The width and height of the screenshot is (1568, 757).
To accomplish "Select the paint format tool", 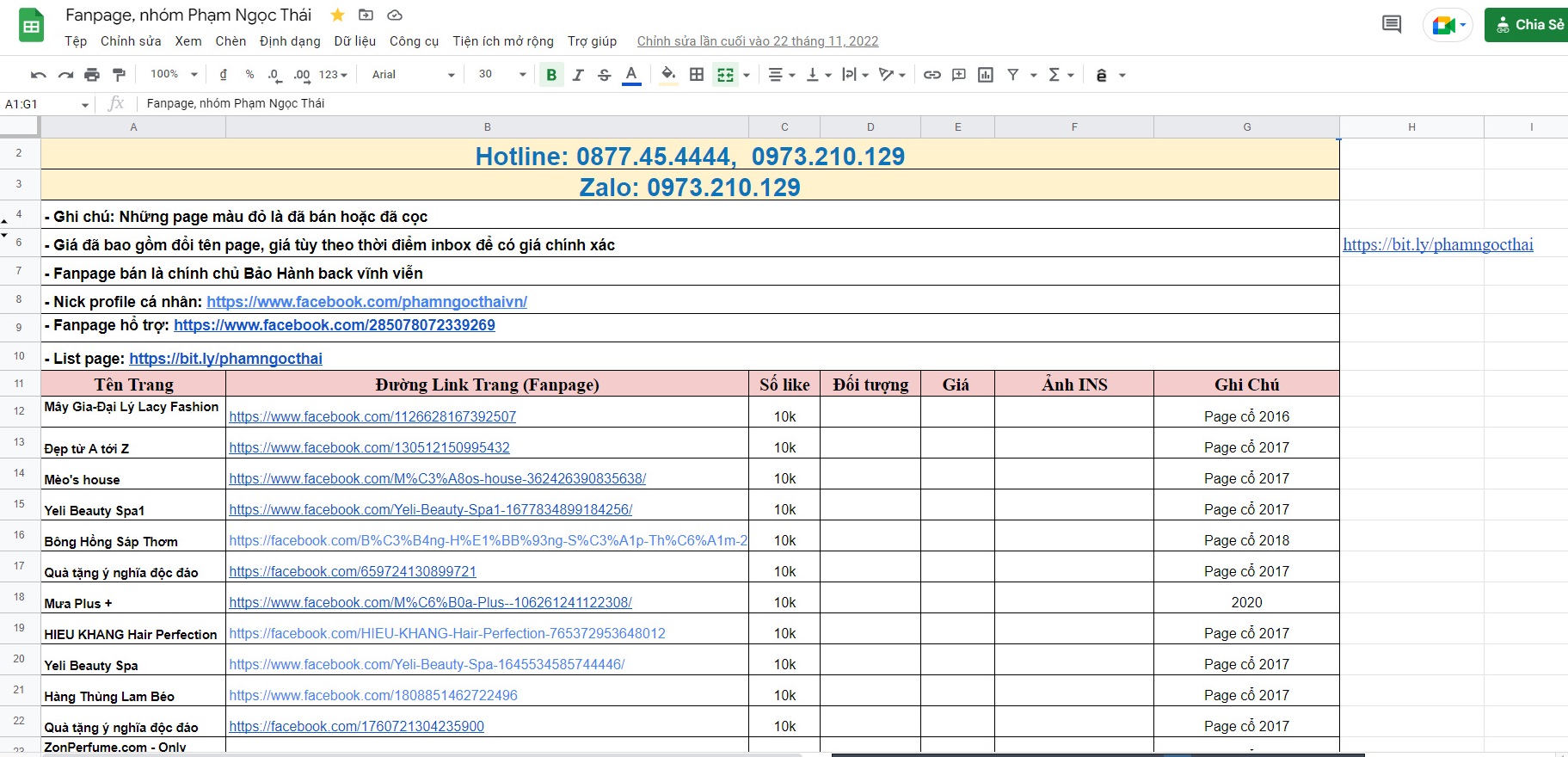I will (x=119, y=75).
